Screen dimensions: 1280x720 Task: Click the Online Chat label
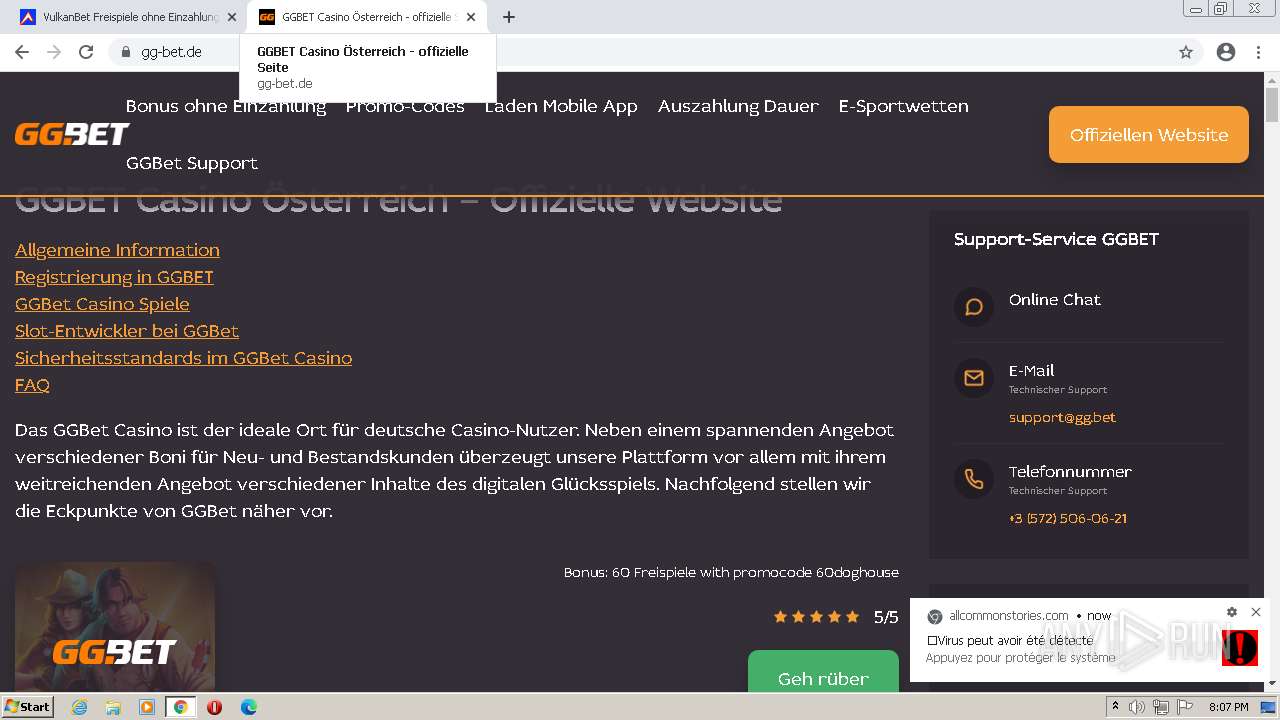[x=1054, y=300]
